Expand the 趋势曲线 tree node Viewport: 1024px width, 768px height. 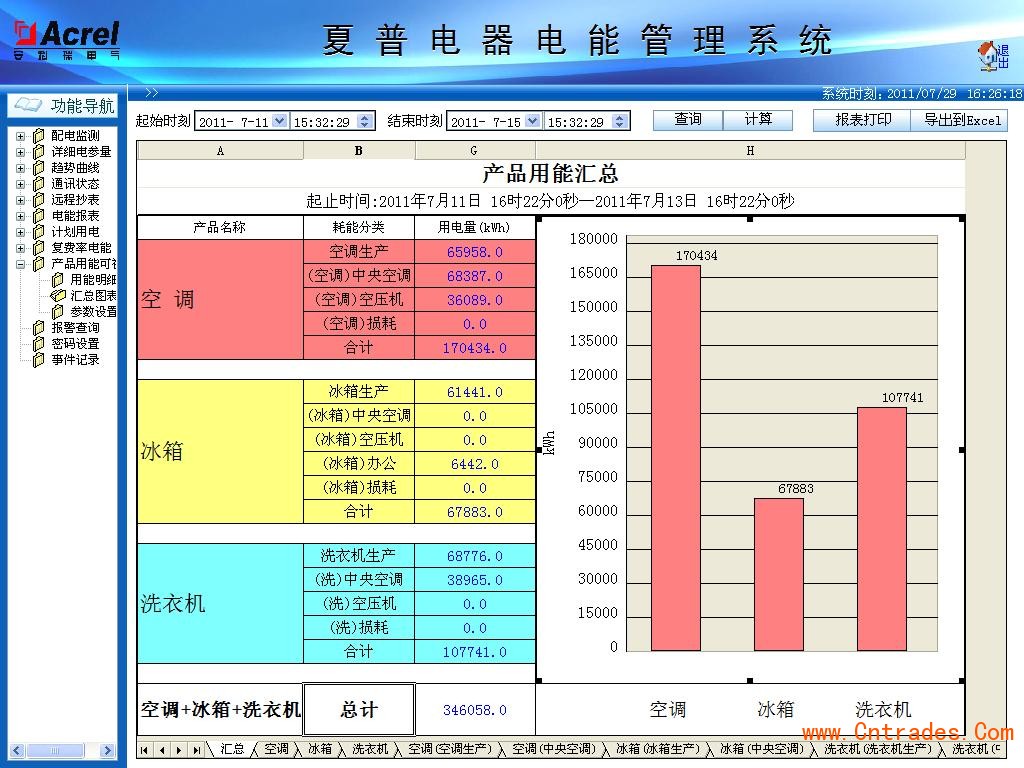(x=20, y=168)
